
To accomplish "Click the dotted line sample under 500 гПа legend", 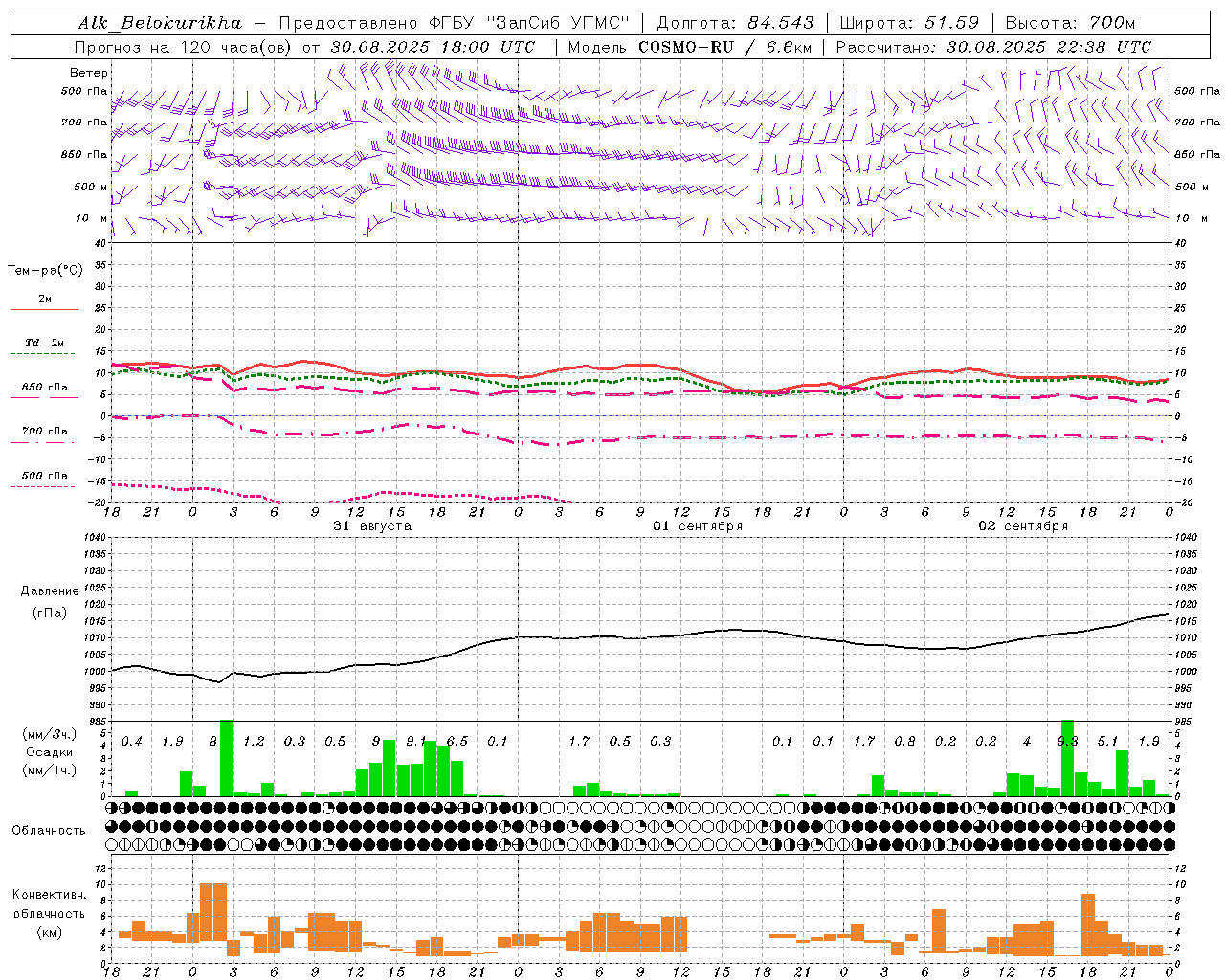I will pyautogui.click(x=43, y=487).
